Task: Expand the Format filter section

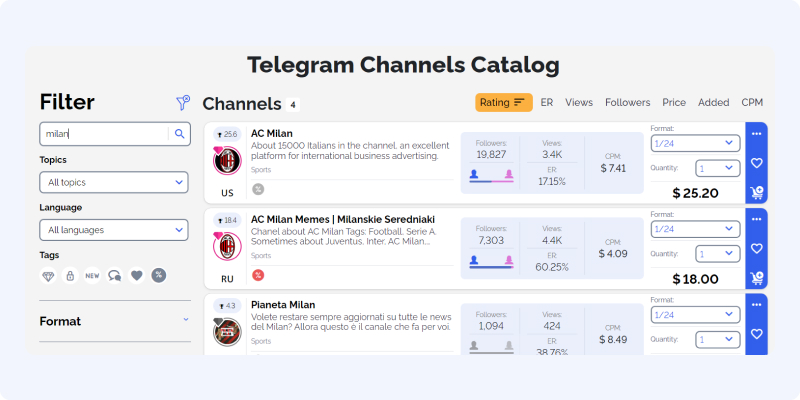Action: coord(115,321)
